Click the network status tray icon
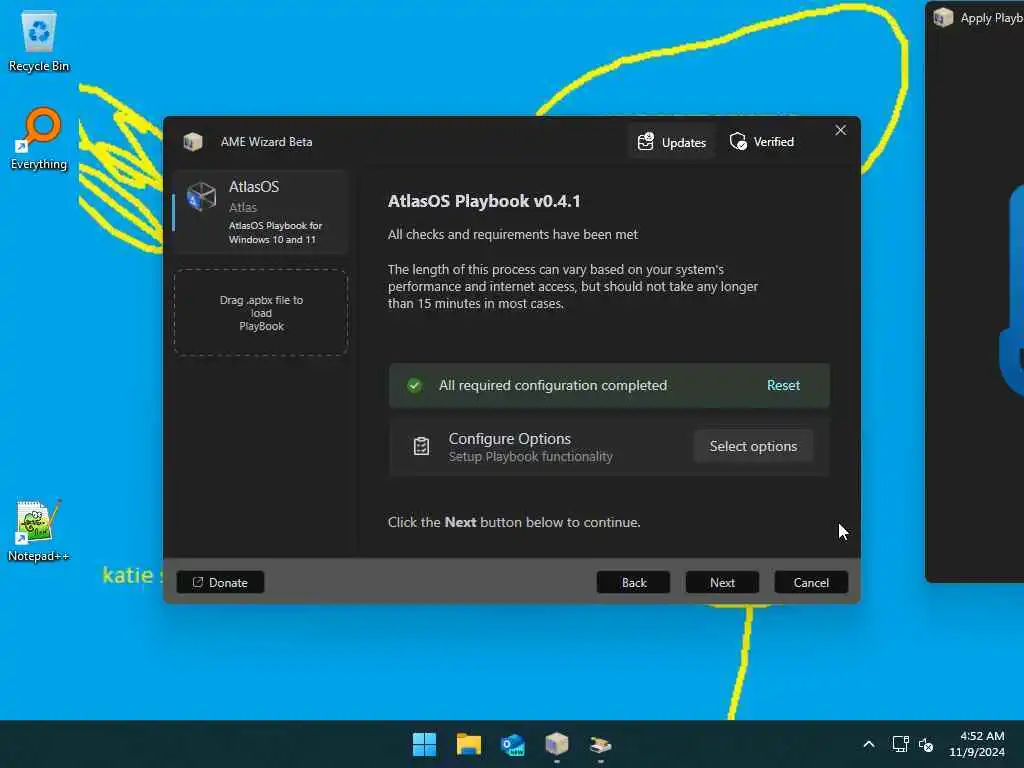 901,744
